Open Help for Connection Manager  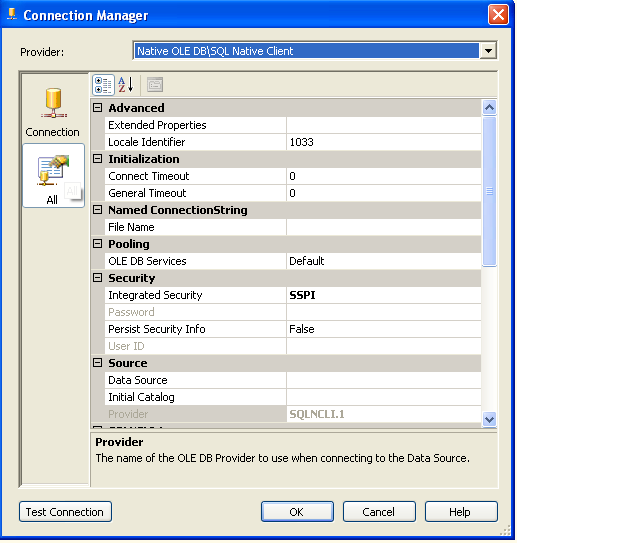tap(461, 512)
